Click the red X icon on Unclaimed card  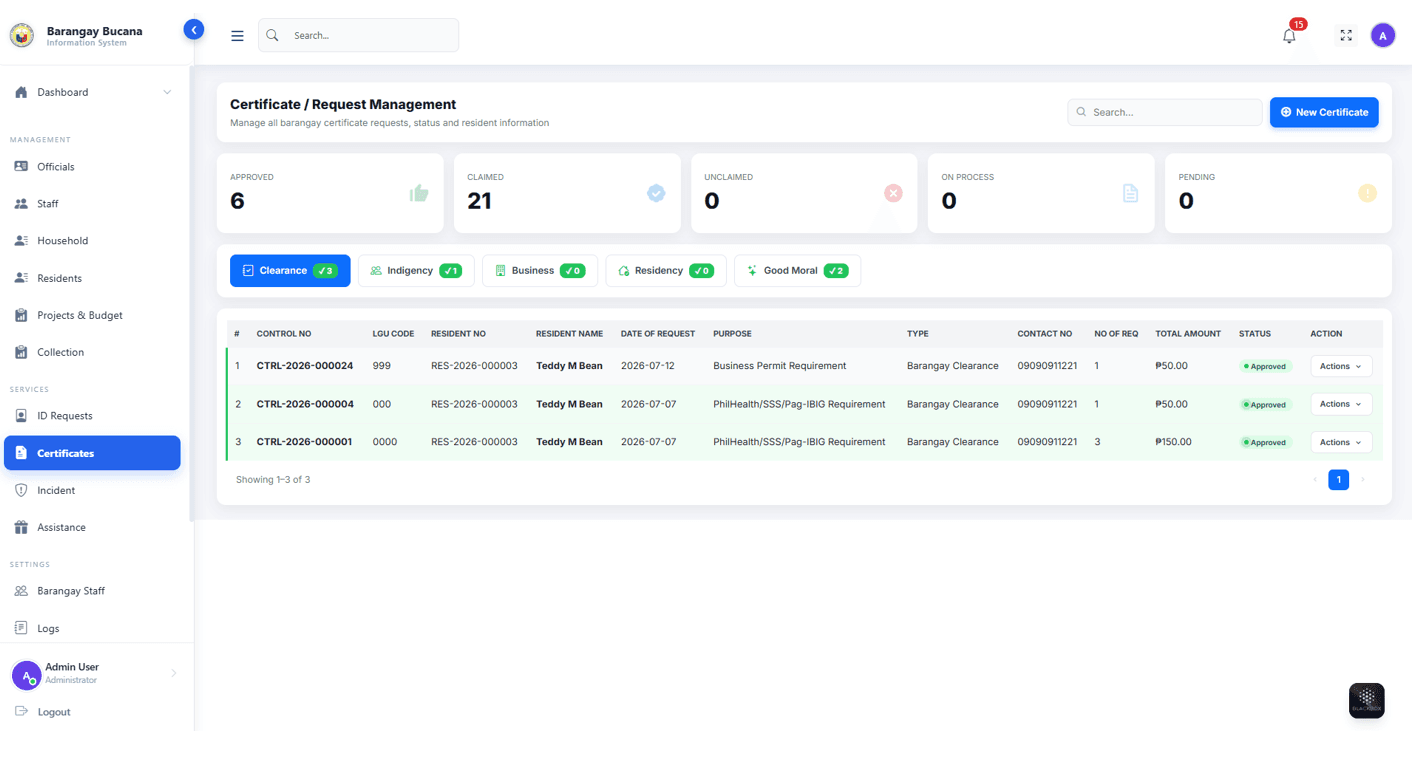click(893, 193)
